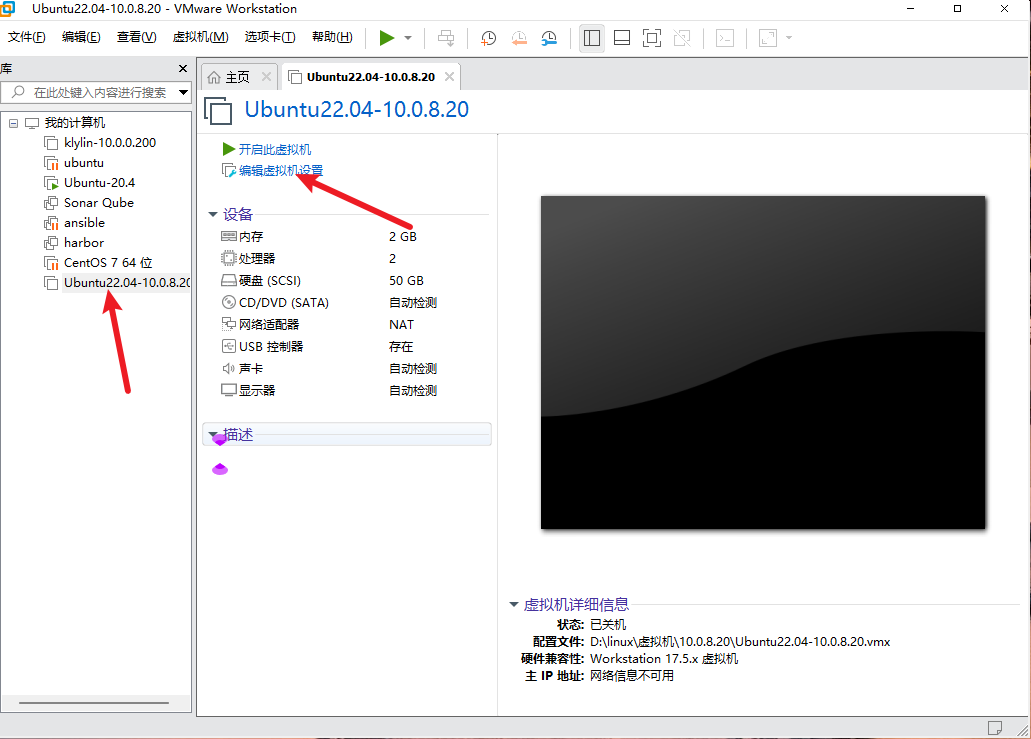Image resolution: width=1031 pixels, height=739 pixels.
Task: Collapse the 设备 section header
Action: (212, 213)
